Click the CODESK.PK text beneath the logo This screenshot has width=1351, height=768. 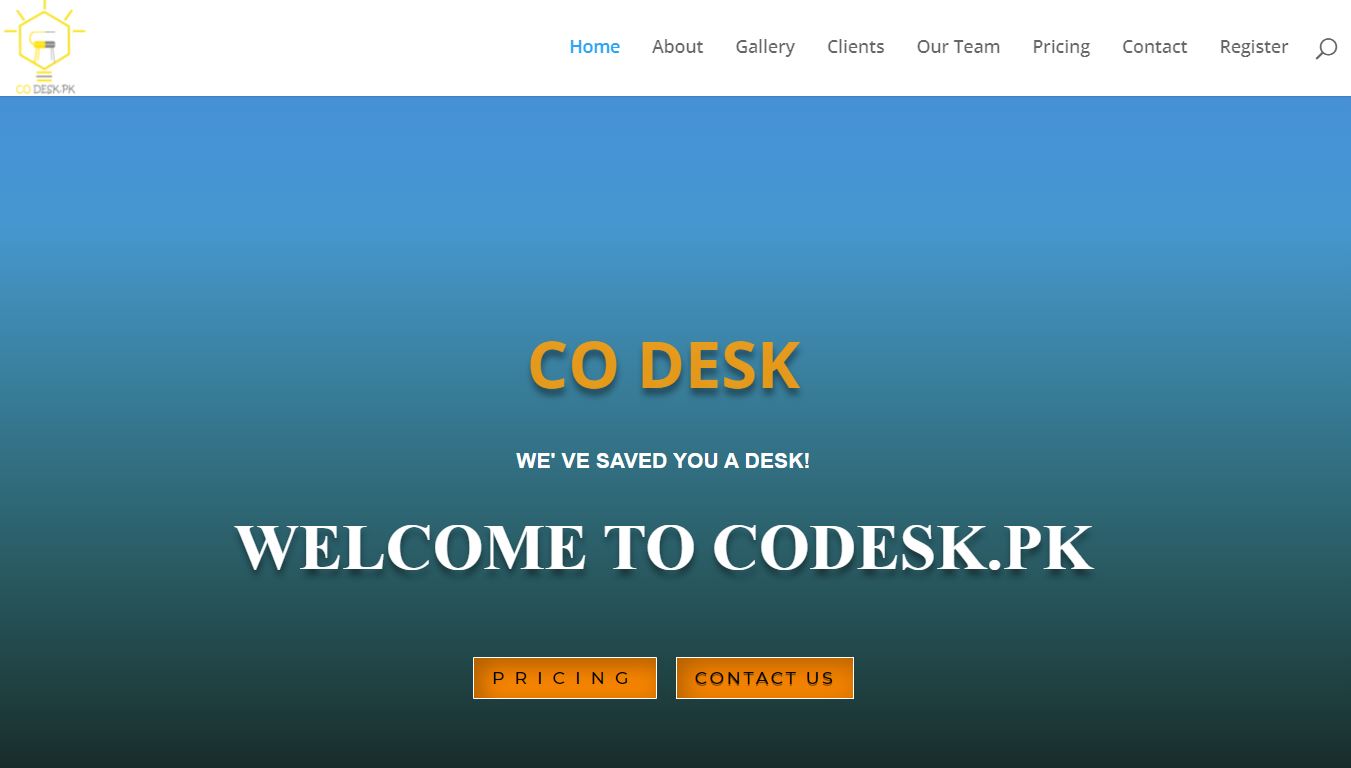45,89
